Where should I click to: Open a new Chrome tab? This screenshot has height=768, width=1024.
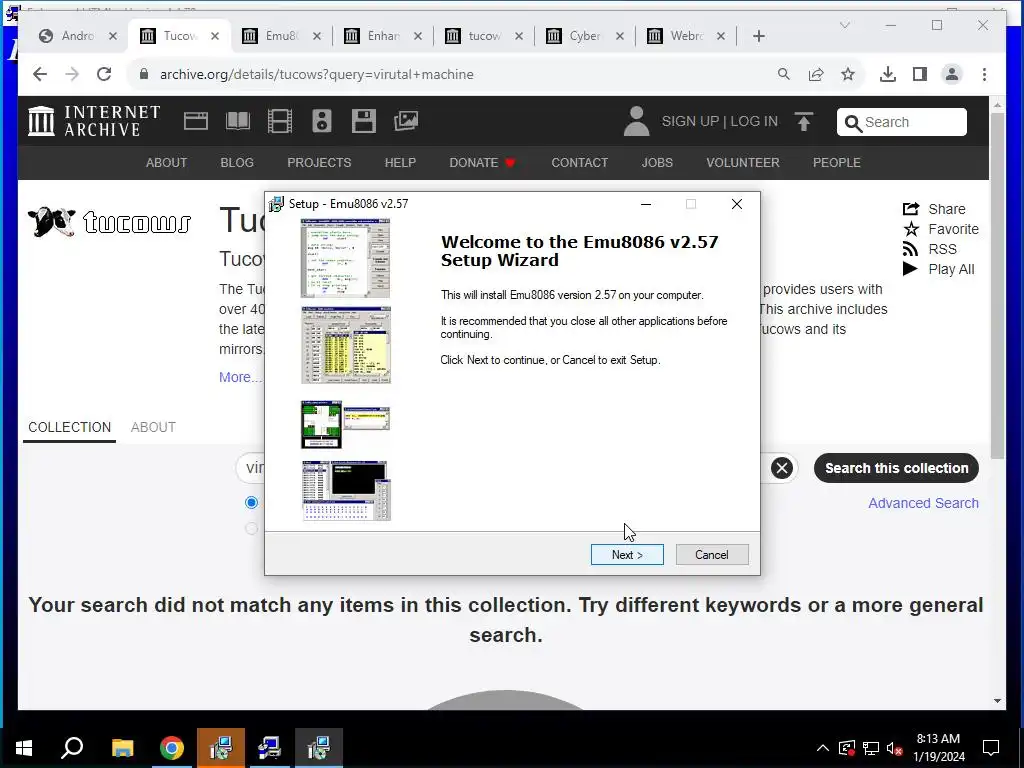tap(758, 36)
